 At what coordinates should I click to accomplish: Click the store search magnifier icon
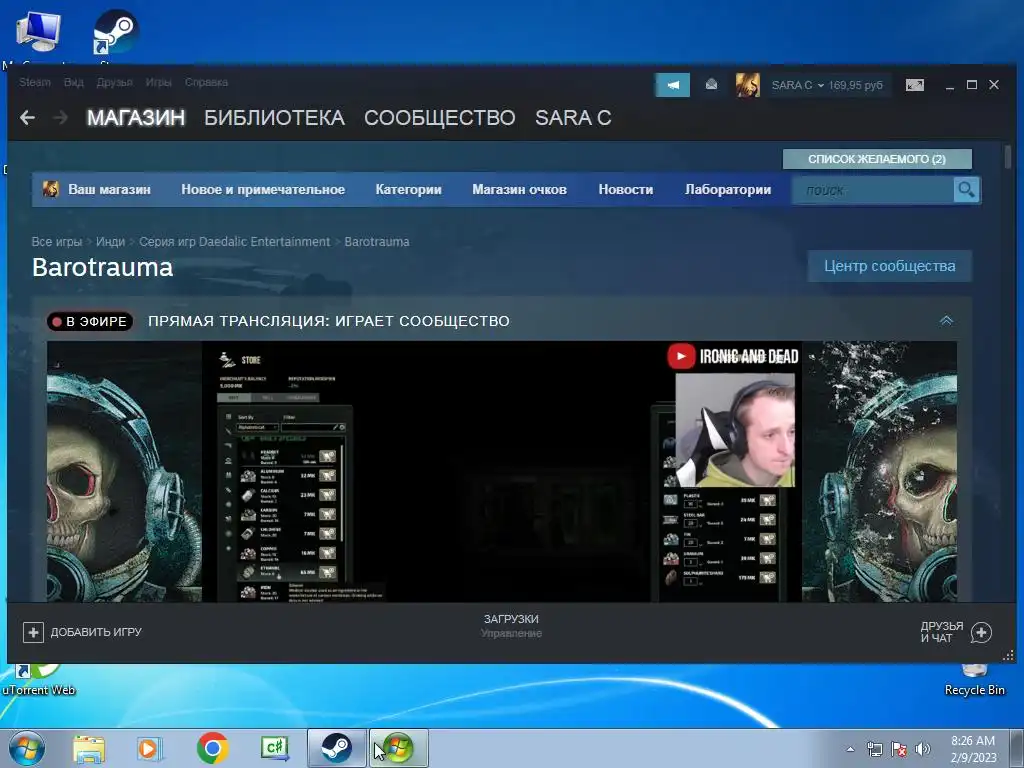click(966, 190)
